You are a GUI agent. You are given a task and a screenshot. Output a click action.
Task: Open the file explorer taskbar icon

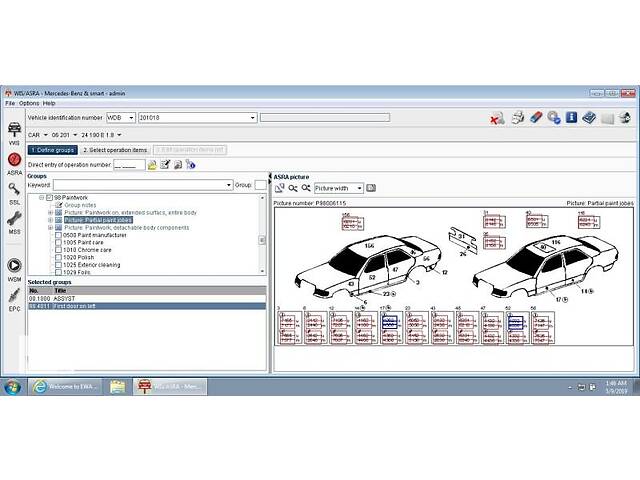[x=118, y=387]
